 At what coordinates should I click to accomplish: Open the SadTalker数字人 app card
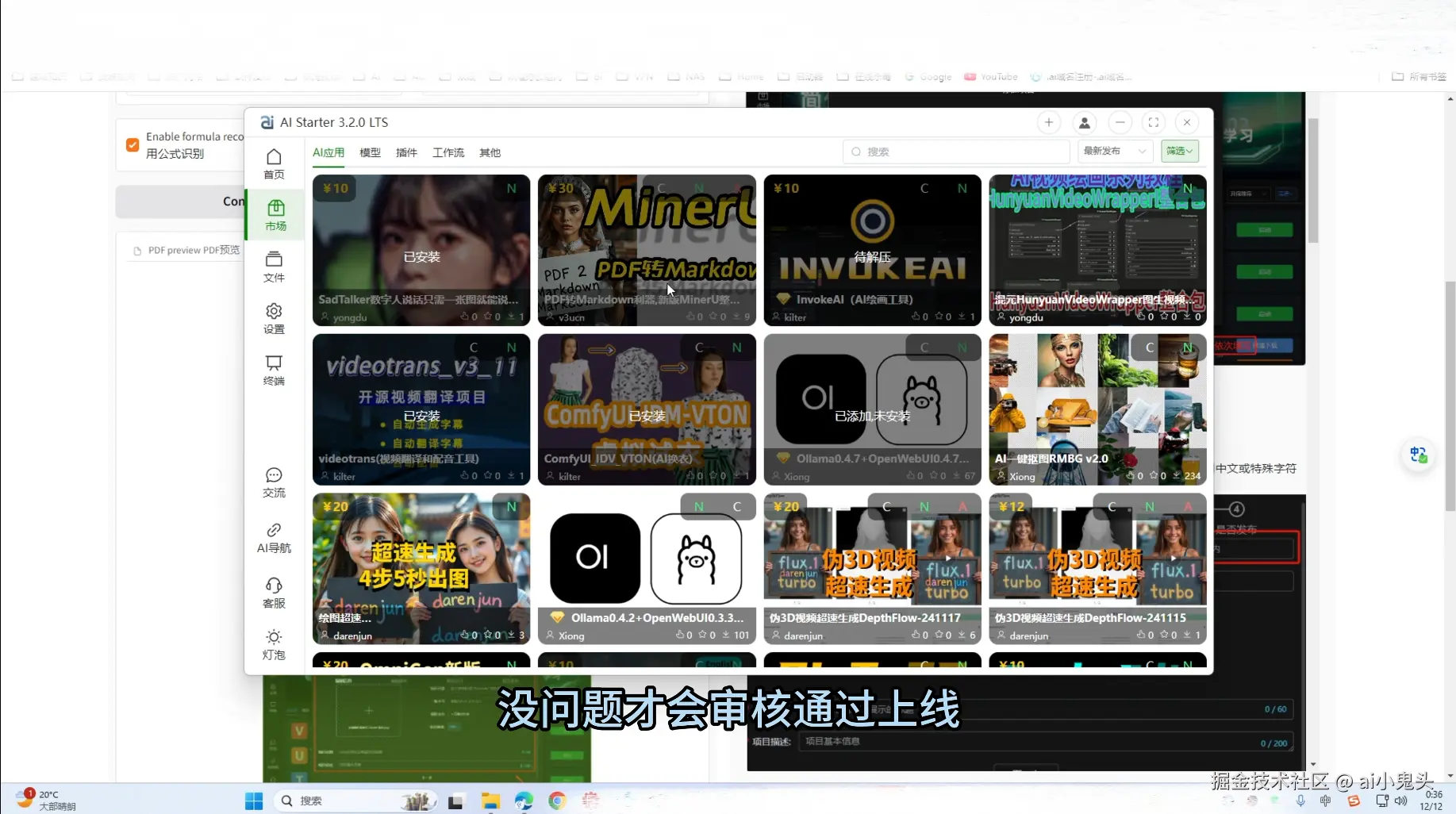[421, 250]
